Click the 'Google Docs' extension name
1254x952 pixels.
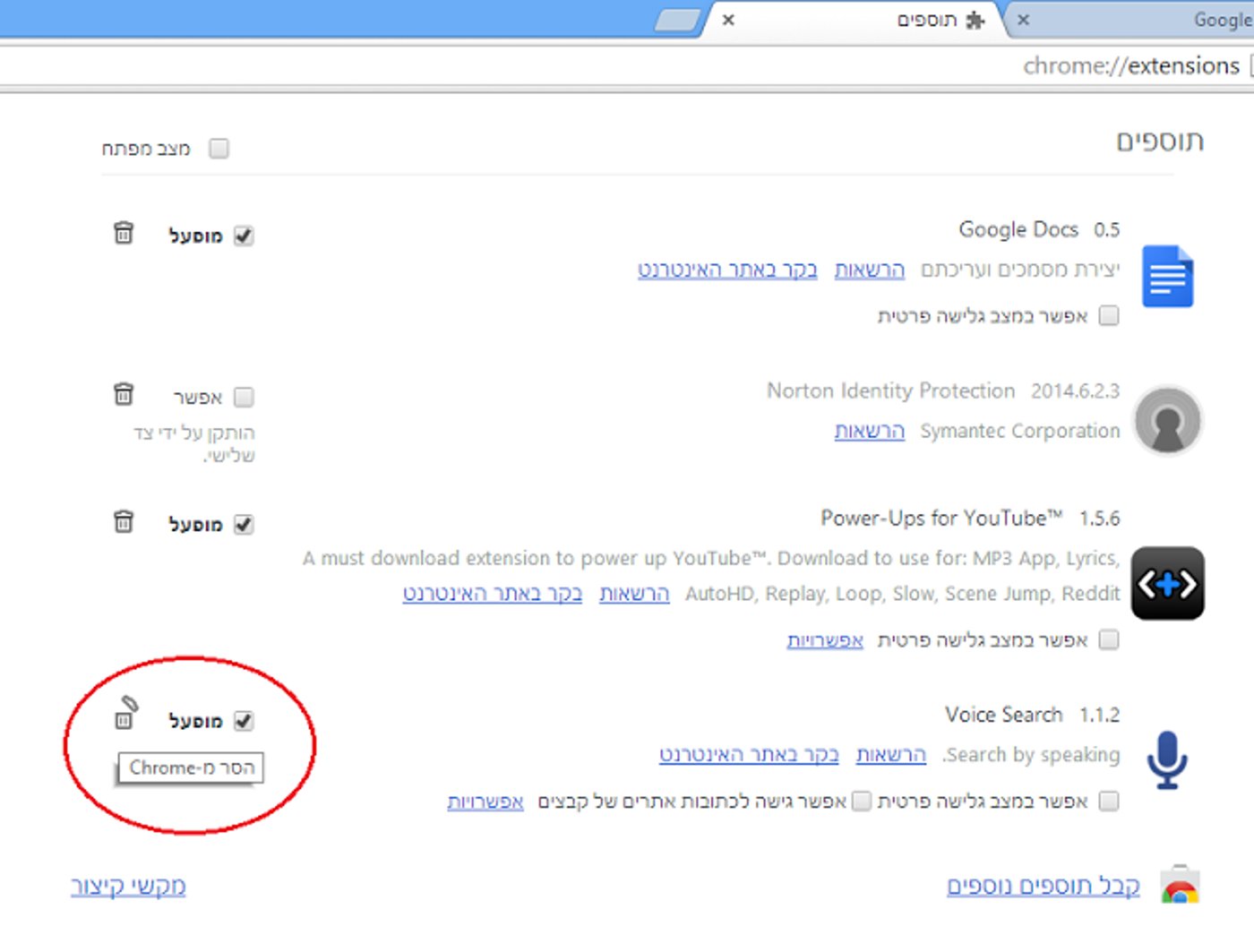(x=1018, y=230)
